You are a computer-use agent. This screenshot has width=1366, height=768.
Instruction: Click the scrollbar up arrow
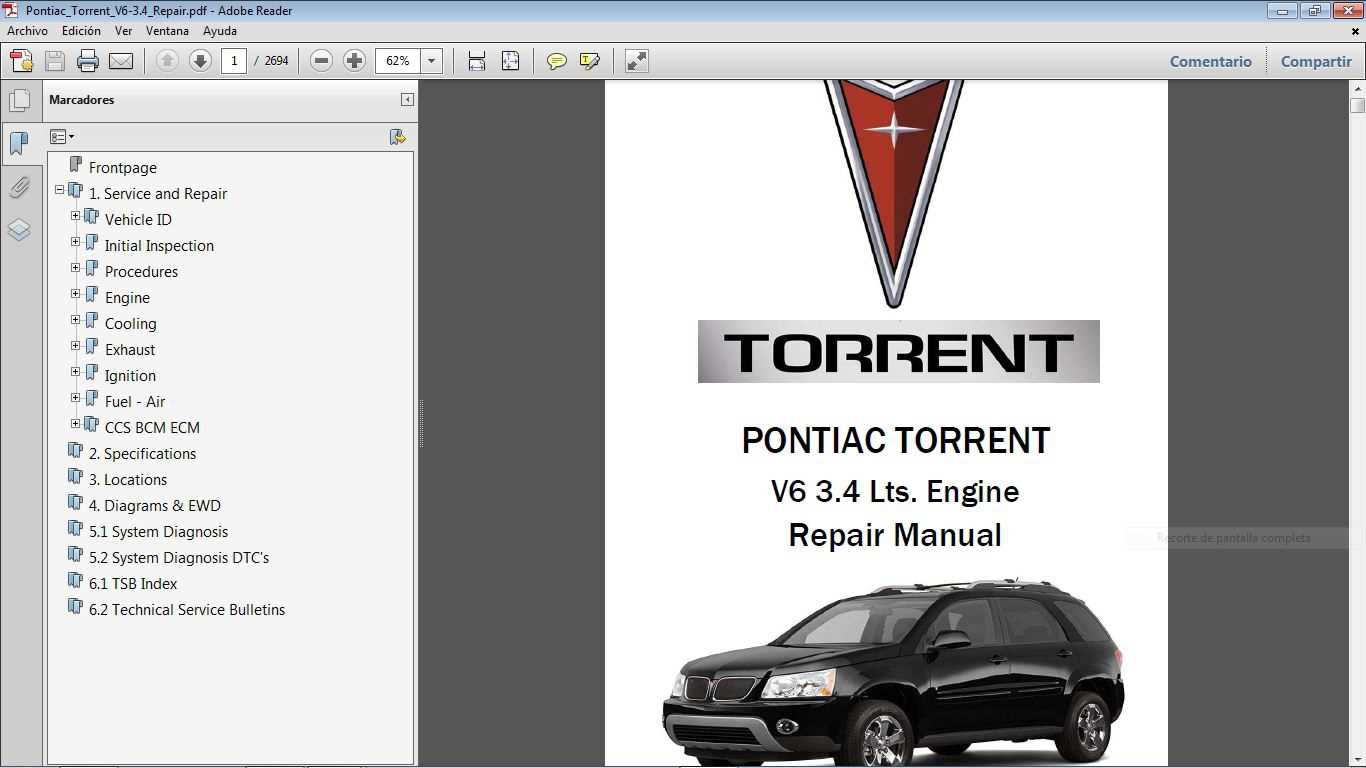tap(1357, 89)
